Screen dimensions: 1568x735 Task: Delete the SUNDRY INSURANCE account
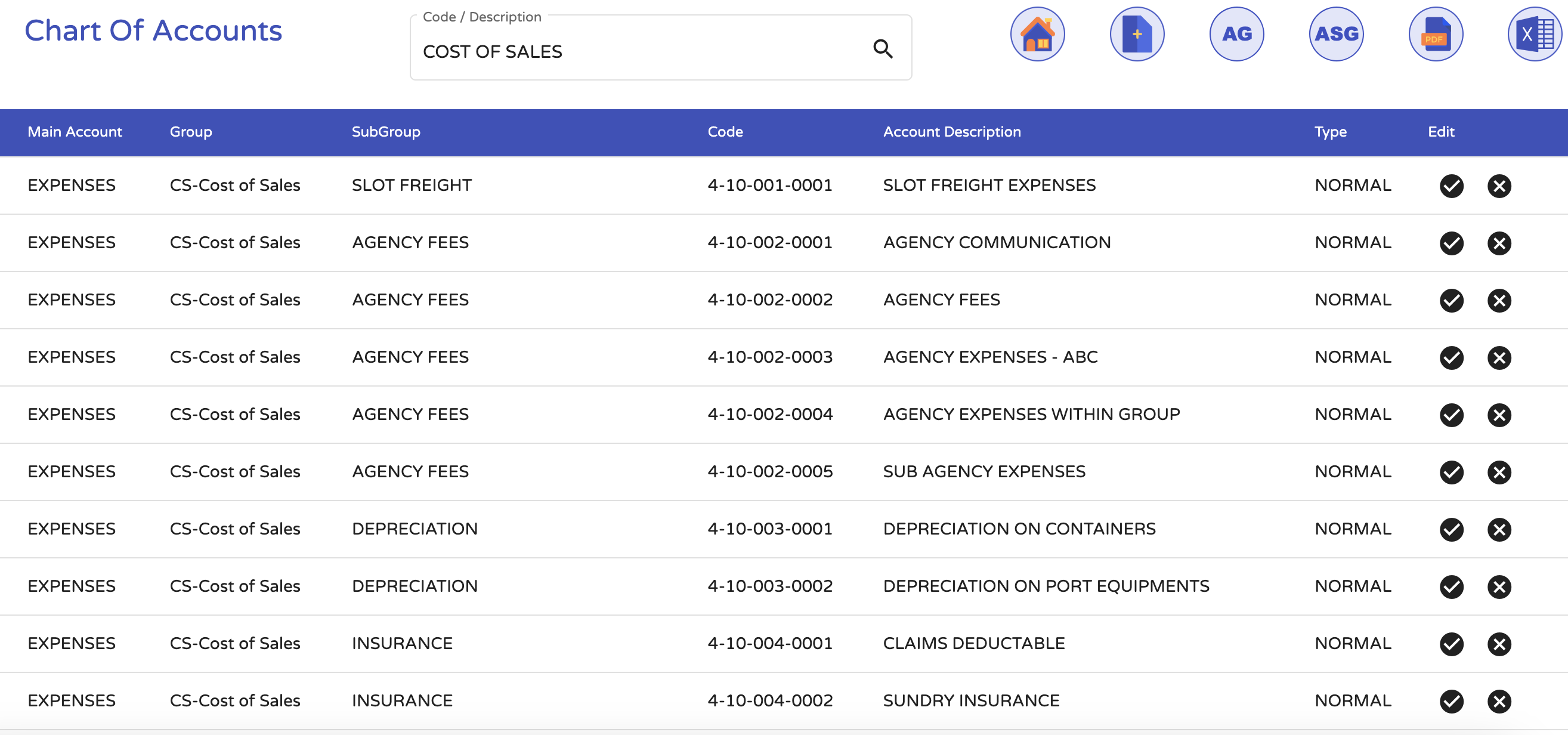pos(1499,701)
